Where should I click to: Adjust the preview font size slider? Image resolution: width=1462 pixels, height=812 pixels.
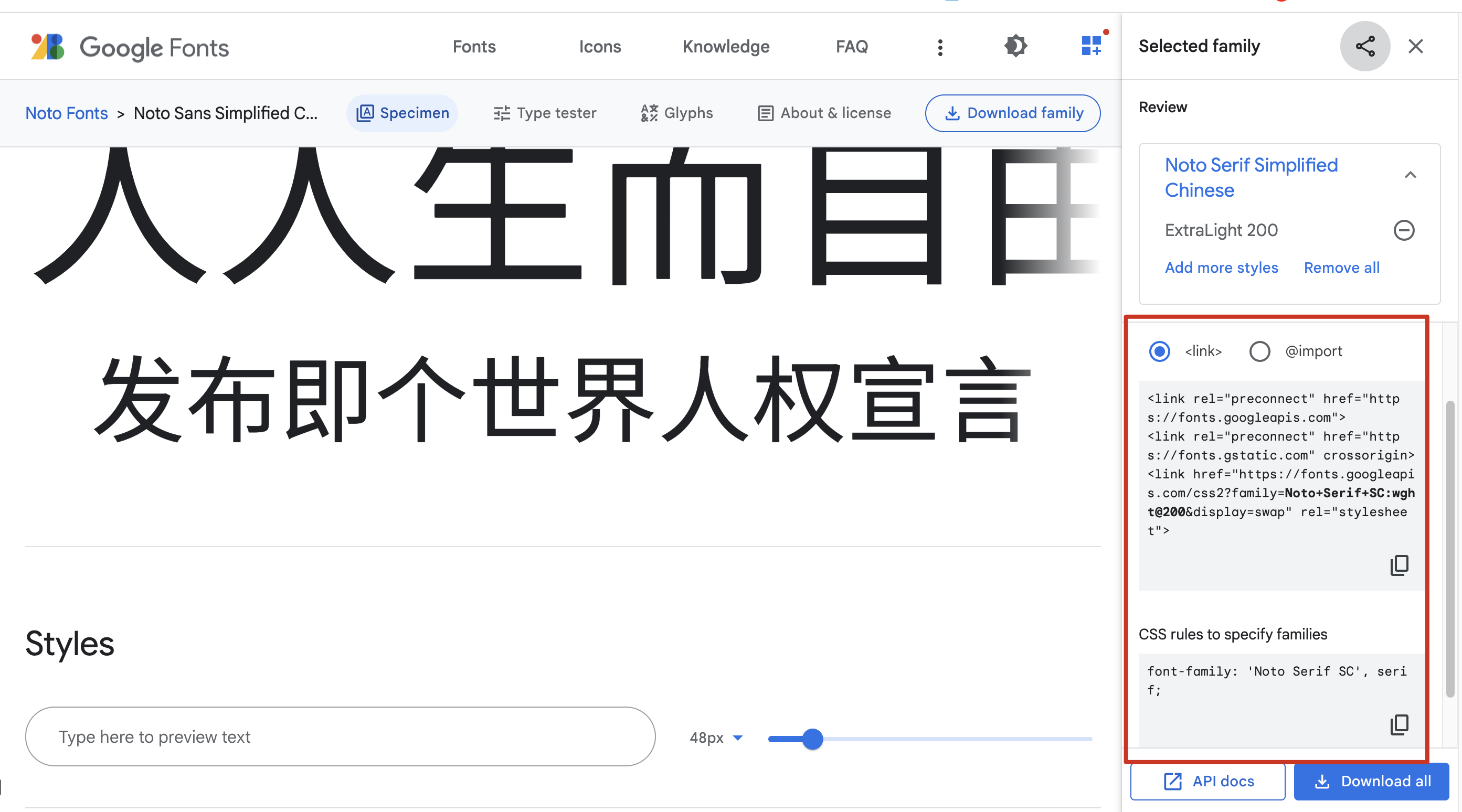point(812,739)
